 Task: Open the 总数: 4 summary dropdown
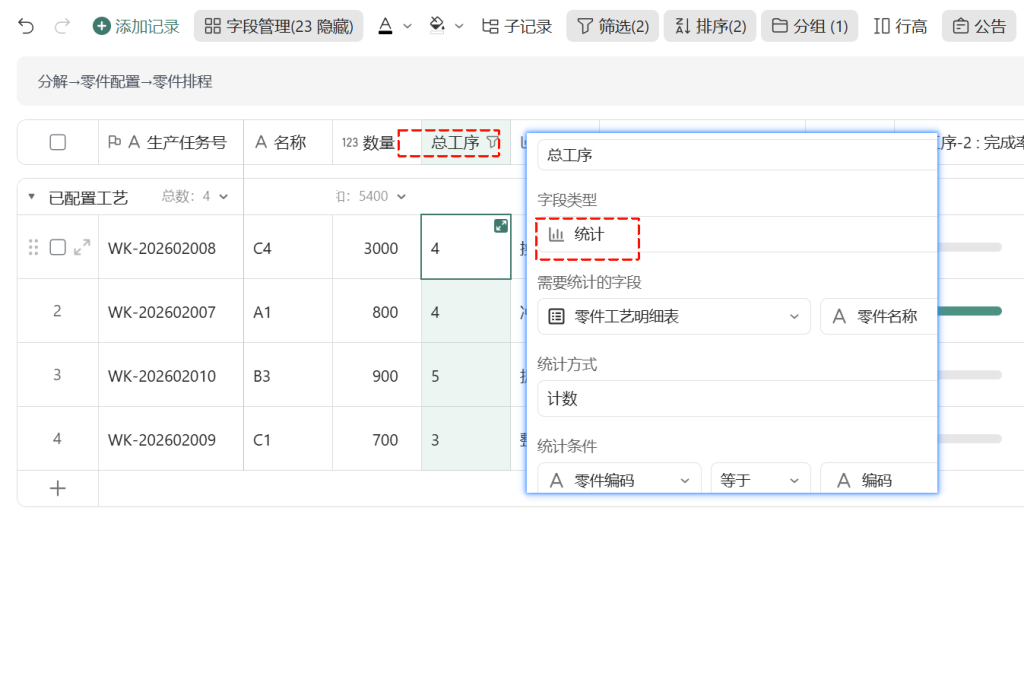[x=195, y=197]
